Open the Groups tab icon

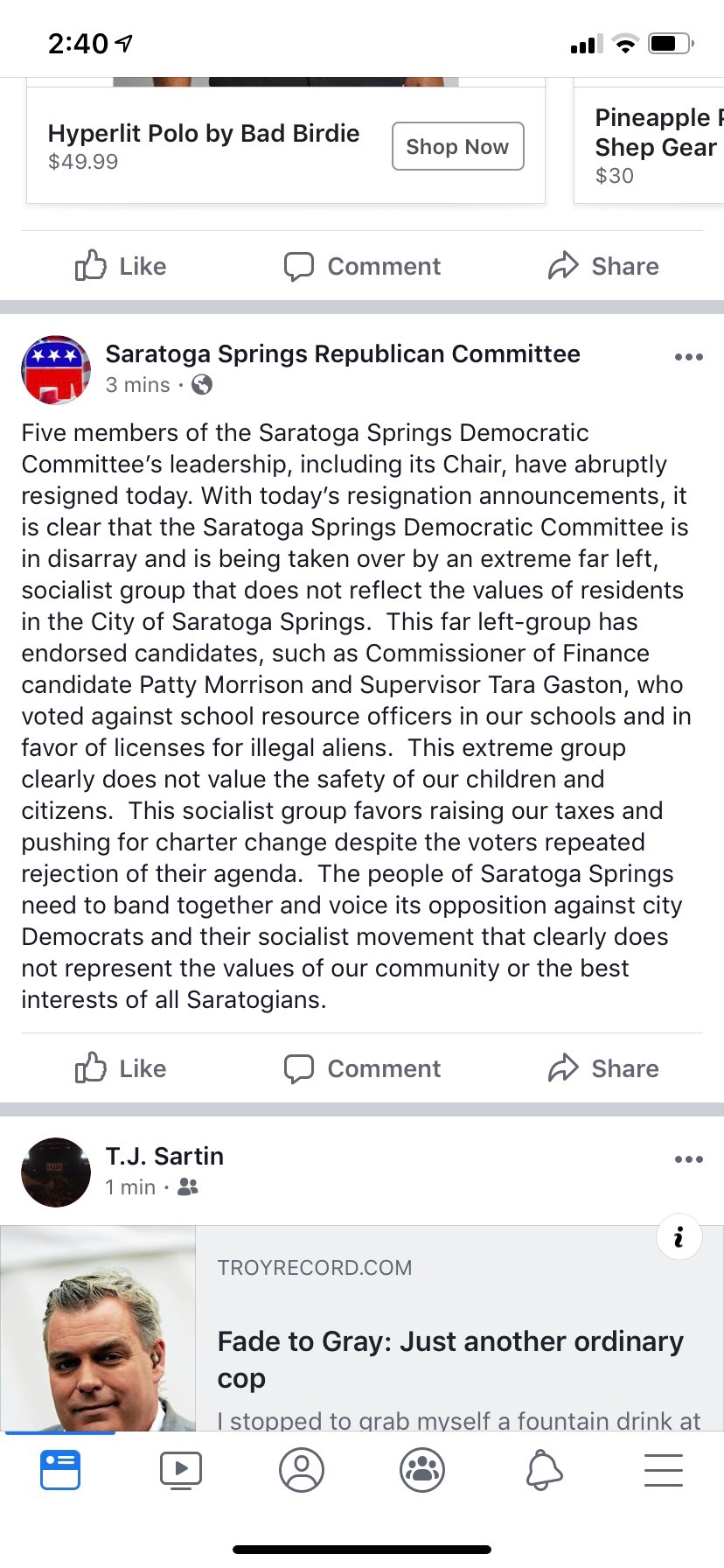pos(422,1470)
